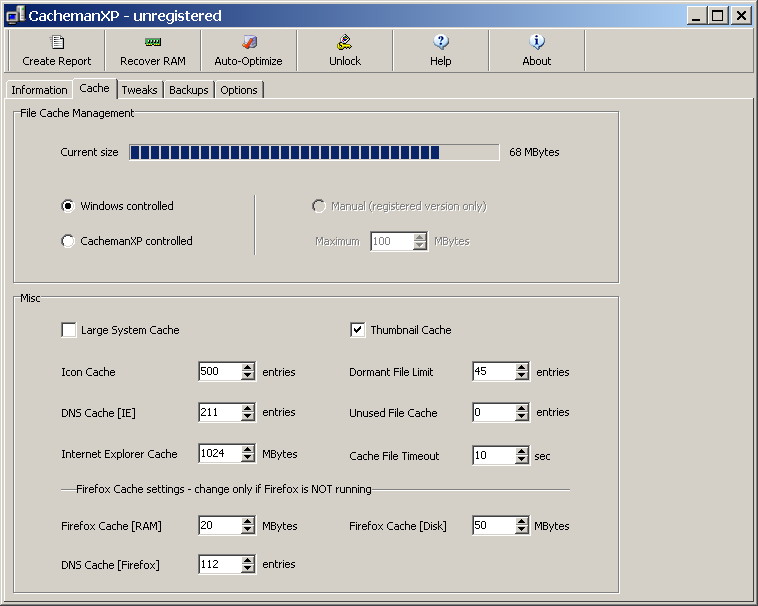Switch to the Tweaks tab
This screenshot has height=606, width=758.
point(139,90)
